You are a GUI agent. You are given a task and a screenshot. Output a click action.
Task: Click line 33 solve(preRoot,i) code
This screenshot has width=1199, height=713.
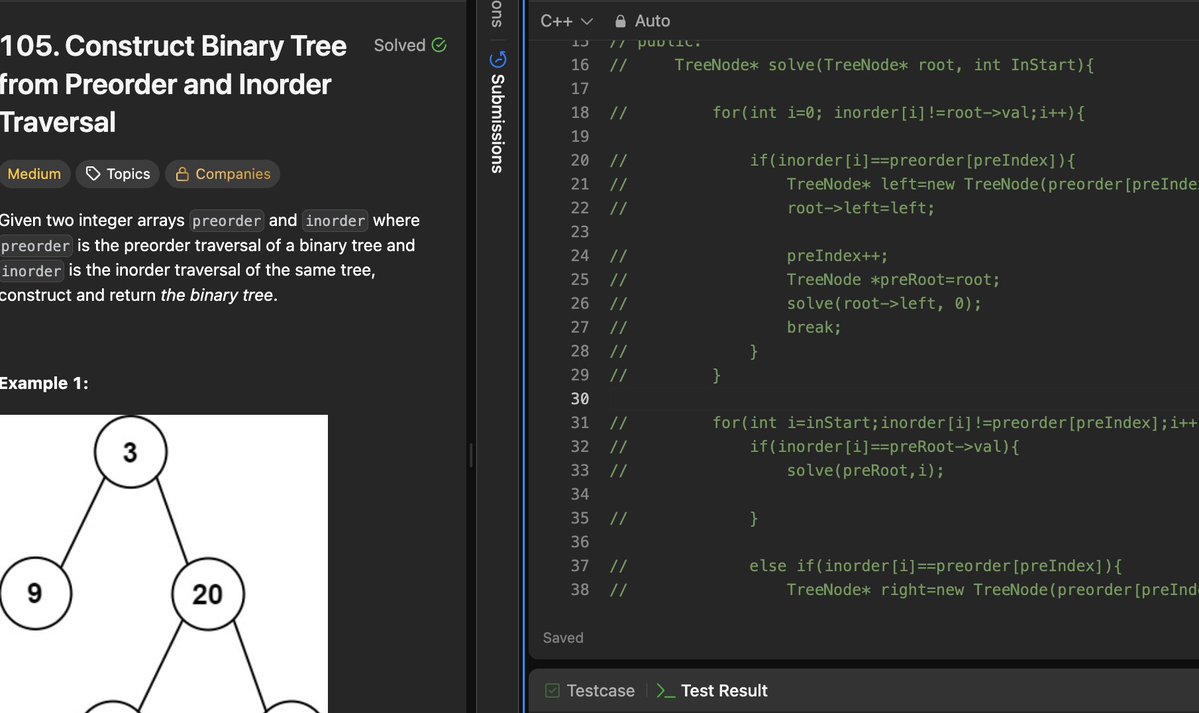865,470
